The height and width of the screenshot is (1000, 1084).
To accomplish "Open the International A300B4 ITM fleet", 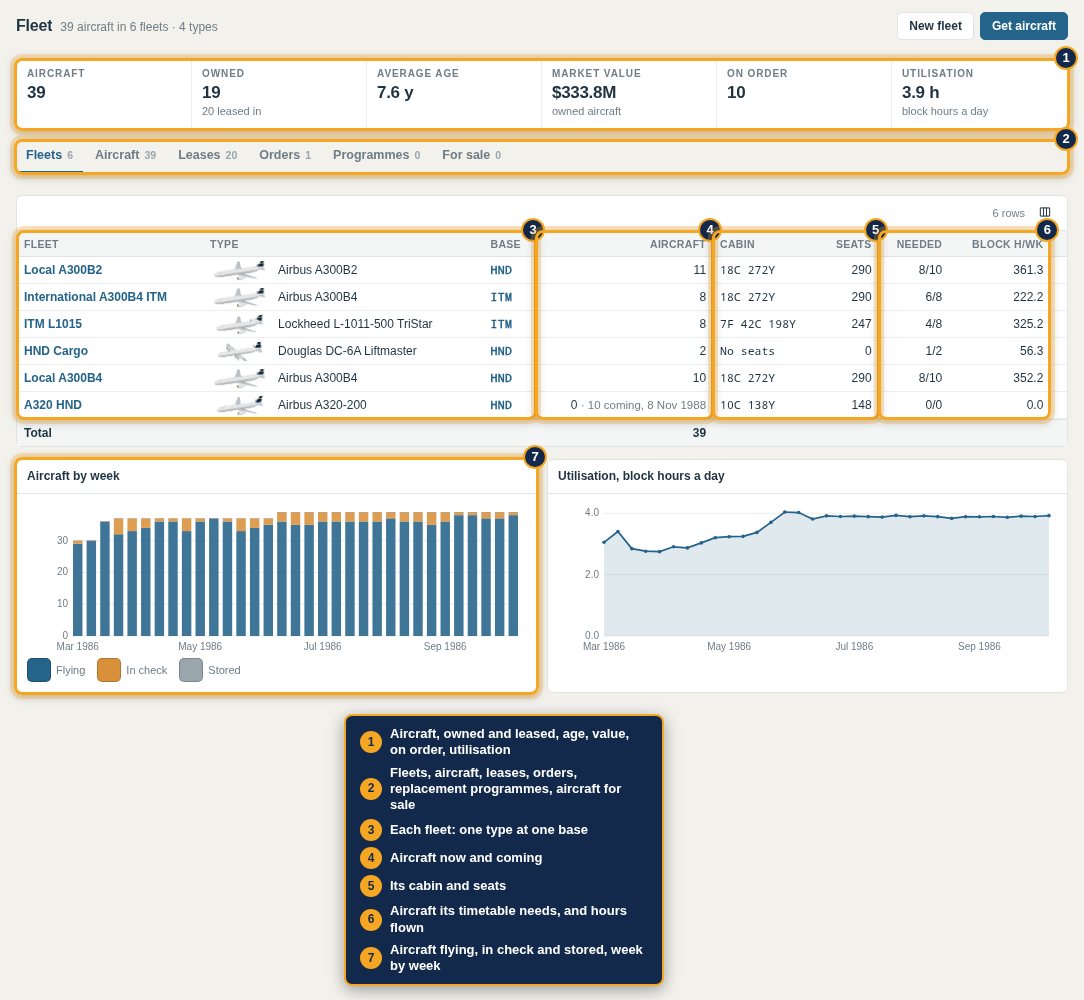I will coord(95,297).
